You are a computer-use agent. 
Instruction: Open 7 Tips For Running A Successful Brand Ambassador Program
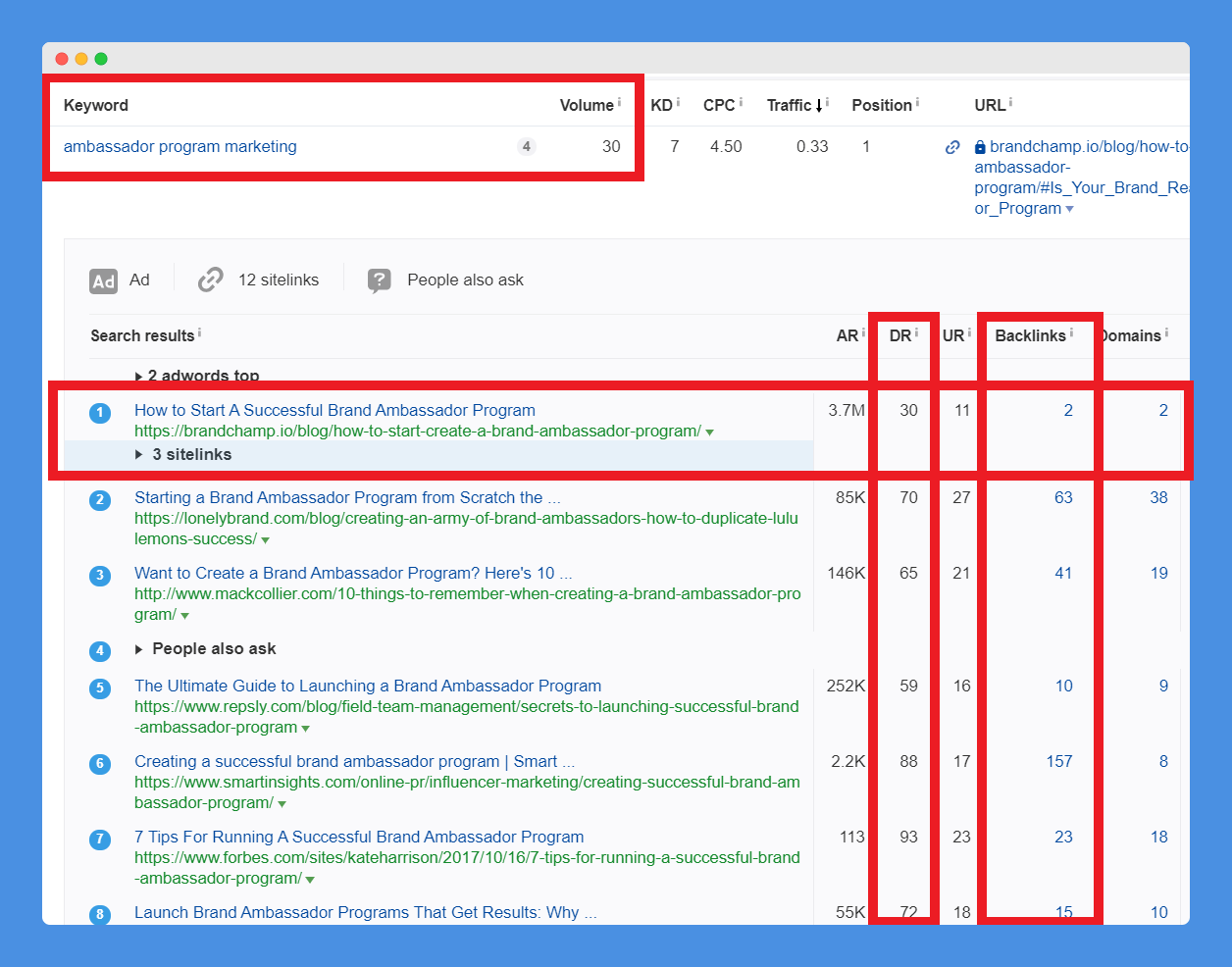[x=359, y=837]
